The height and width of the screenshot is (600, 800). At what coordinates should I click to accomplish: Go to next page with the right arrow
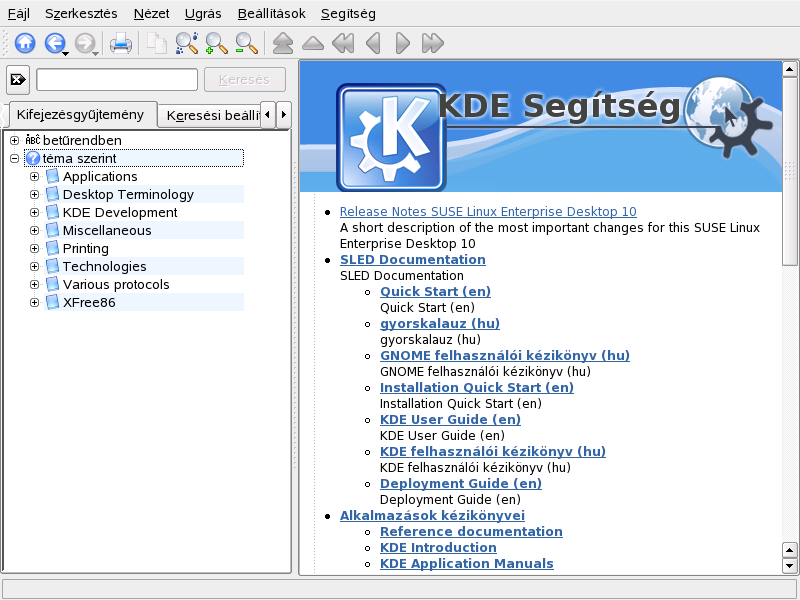[403, 43]
